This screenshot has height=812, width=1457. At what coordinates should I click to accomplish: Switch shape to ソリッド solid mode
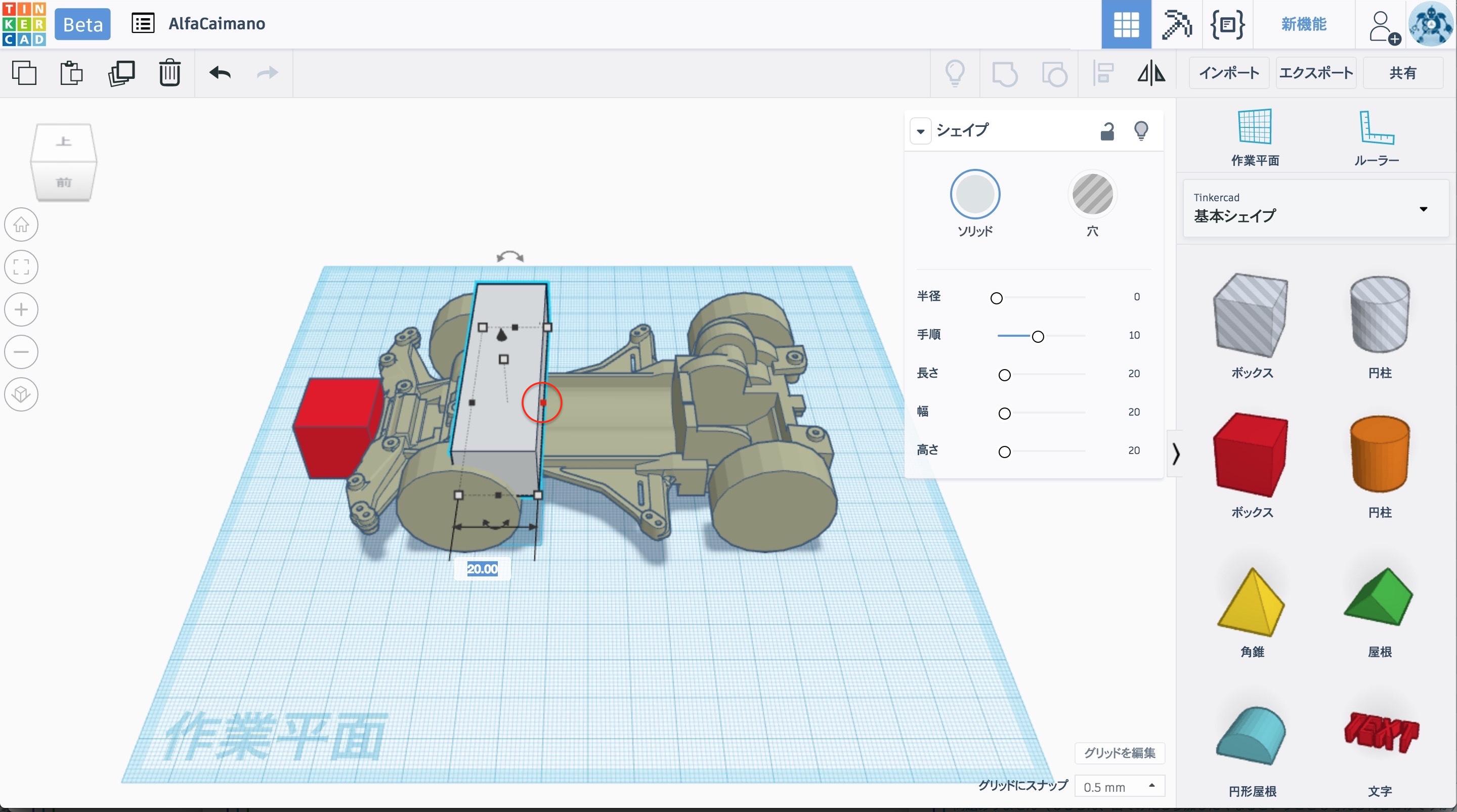[974, 195]
